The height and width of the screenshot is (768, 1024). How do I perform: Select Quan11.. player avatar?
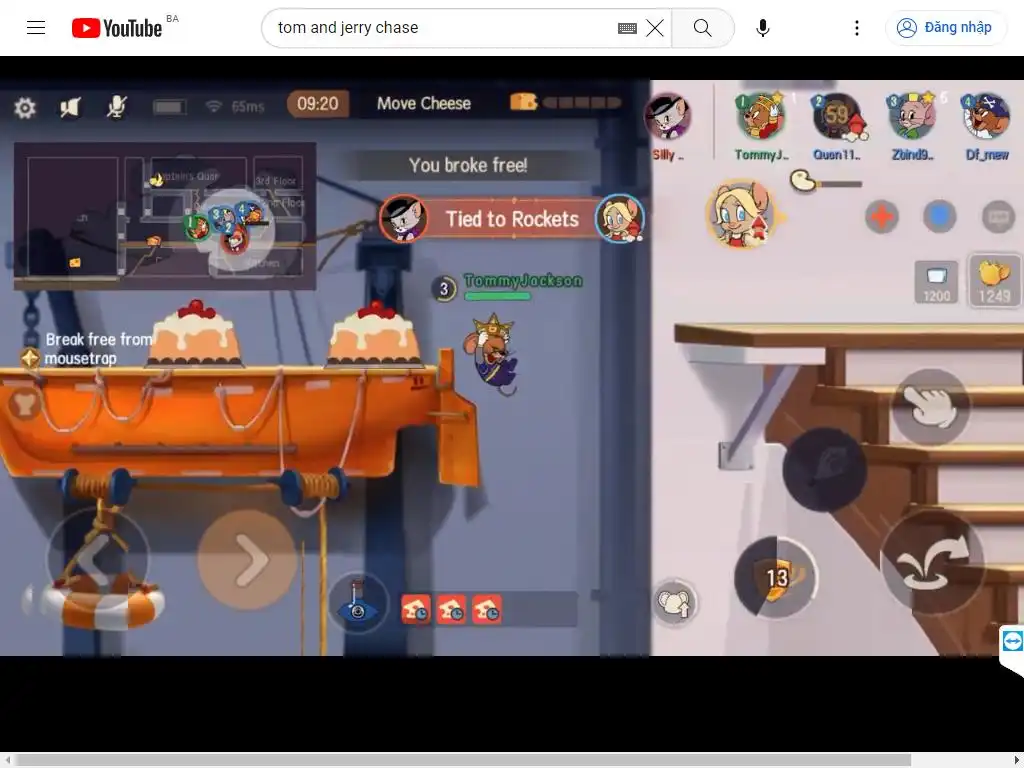[838, 118]
